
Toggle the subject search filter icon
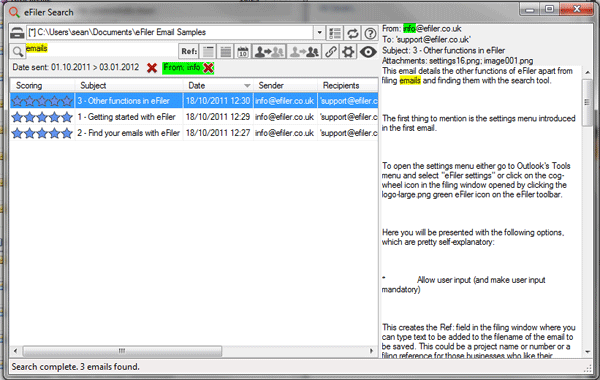209,51
